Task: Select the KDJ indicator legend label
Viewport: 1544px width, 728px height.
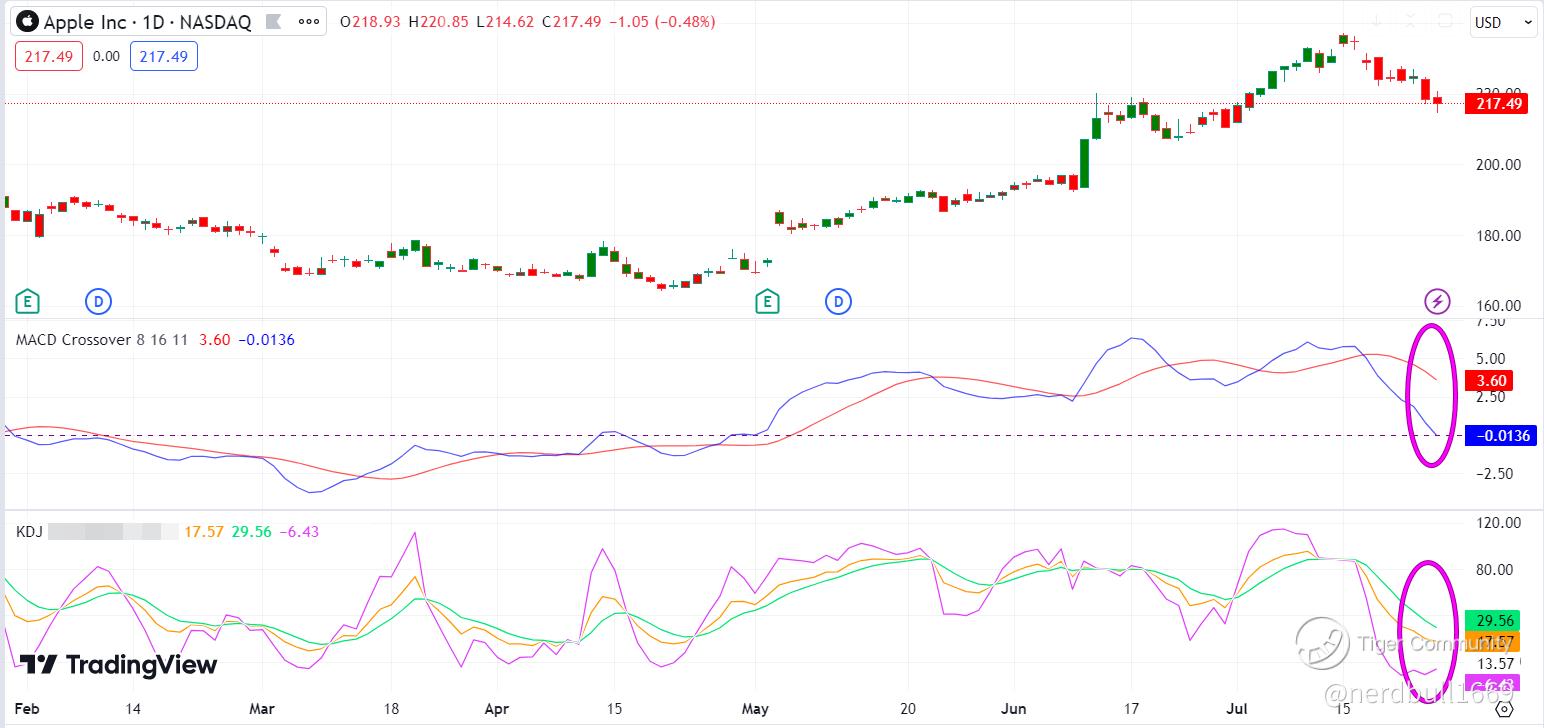Action: (x=28, y=532)
